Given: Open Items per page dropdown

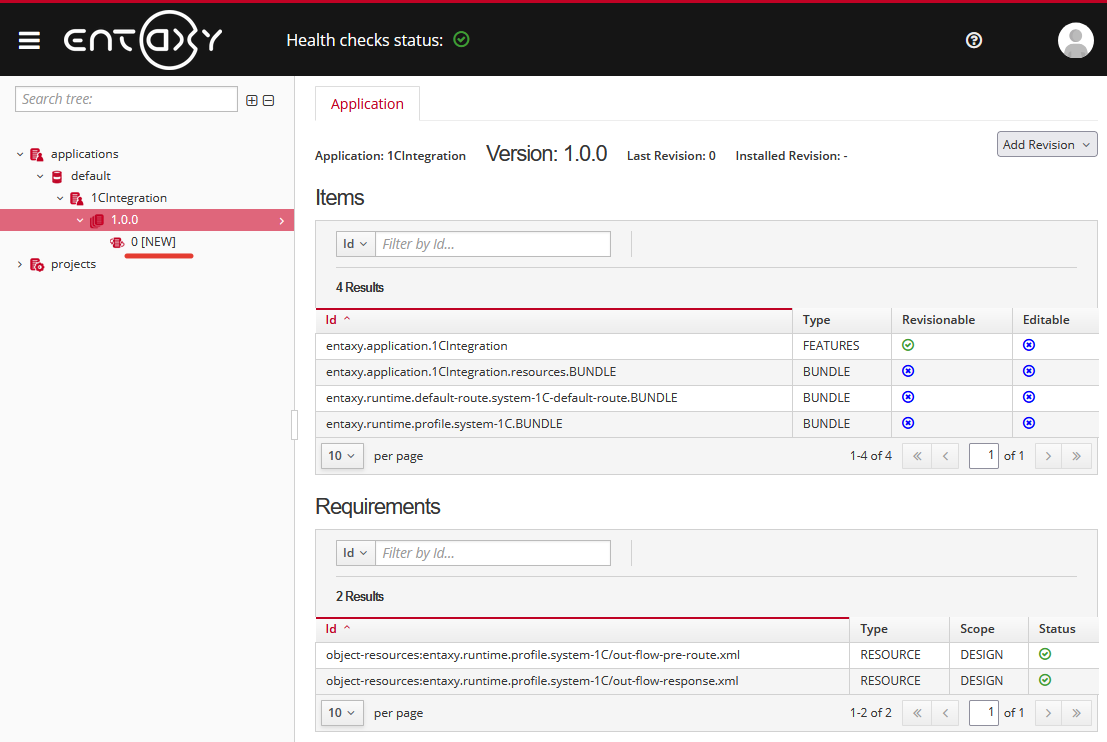Looking at the screenshot, I should coord(342,456).
